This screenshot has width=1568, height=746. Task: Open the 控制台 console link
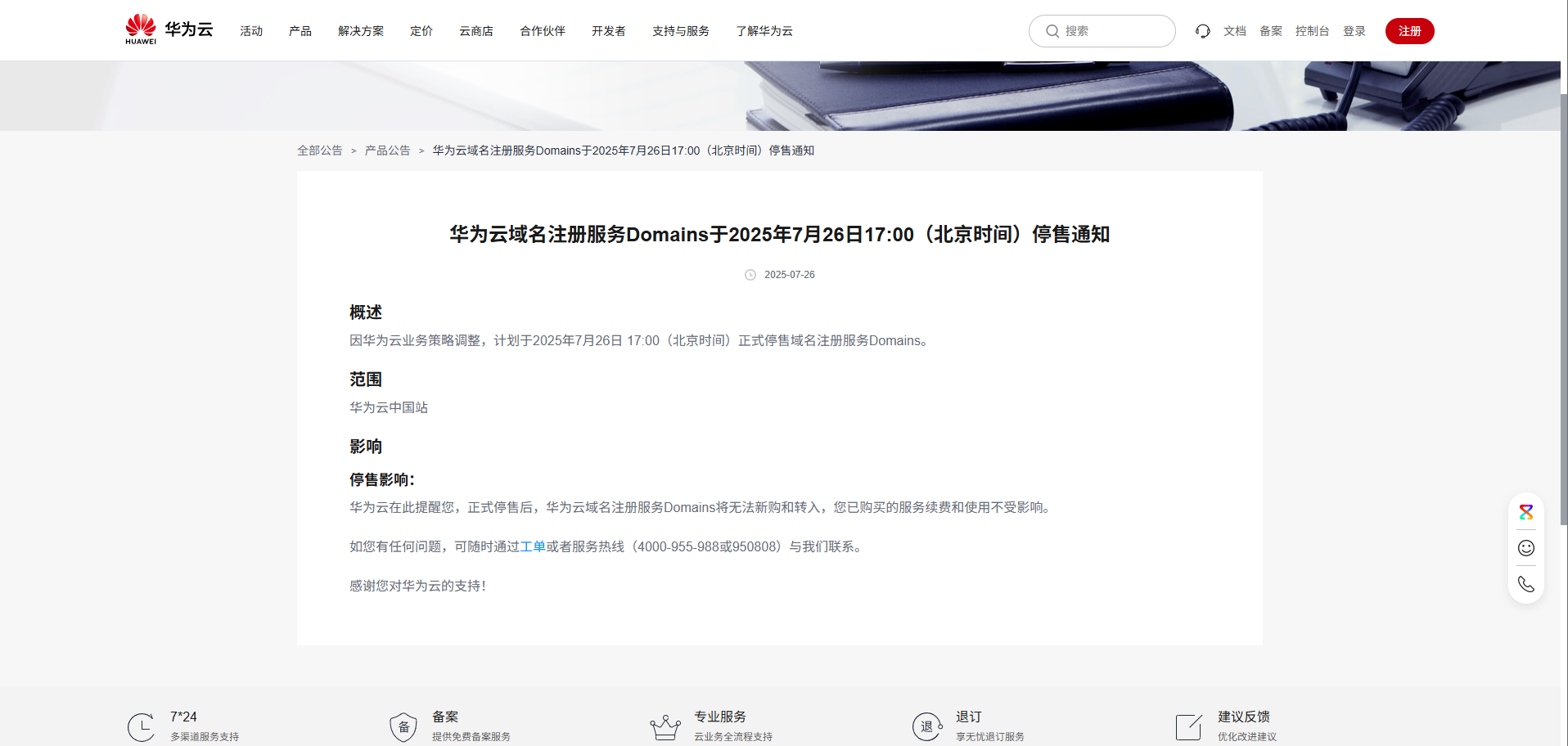pos(1313,30)
